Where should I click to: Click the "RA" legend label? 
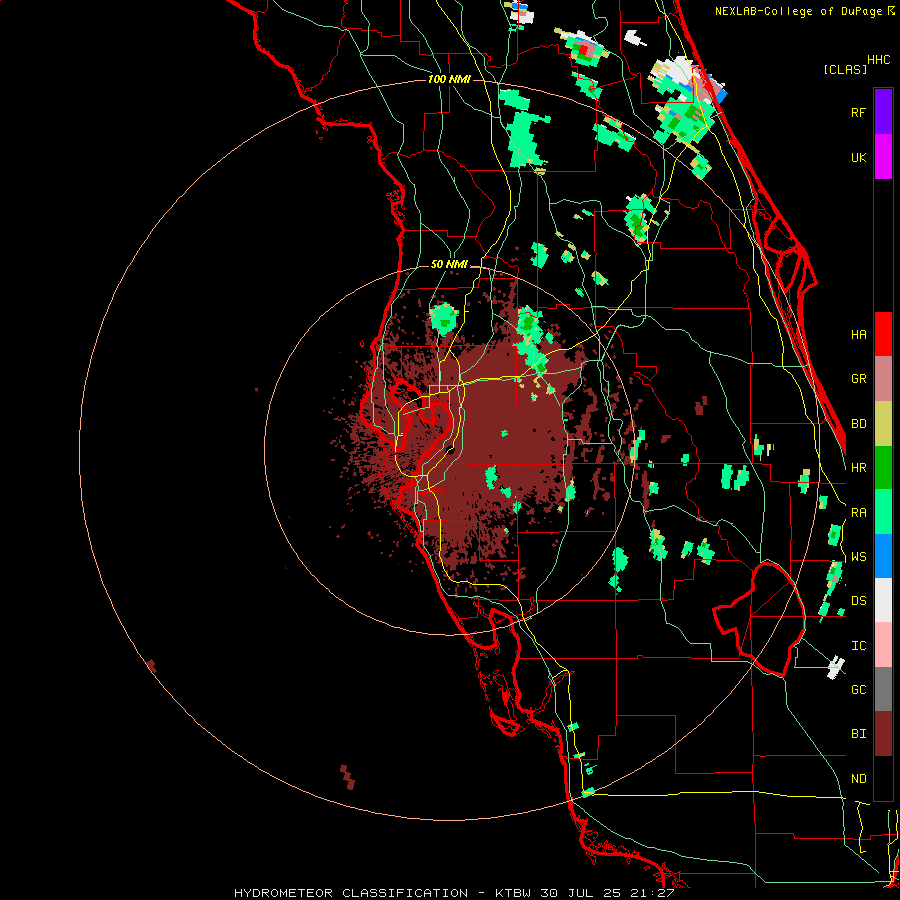858,513
